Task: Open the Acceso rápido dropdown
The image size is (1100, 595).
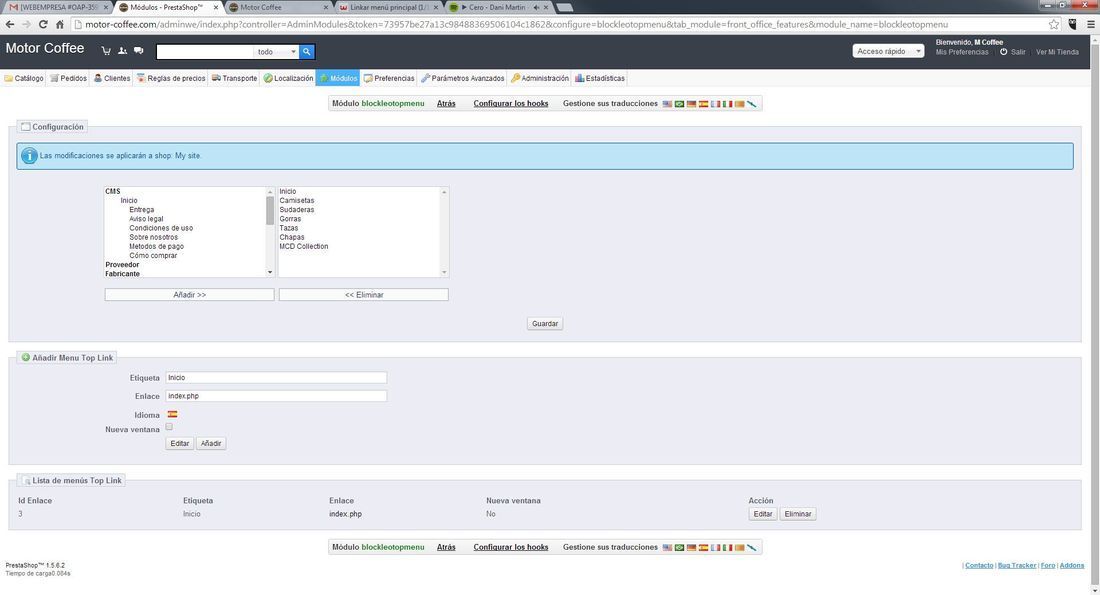Action: click(x=887, y=51)
